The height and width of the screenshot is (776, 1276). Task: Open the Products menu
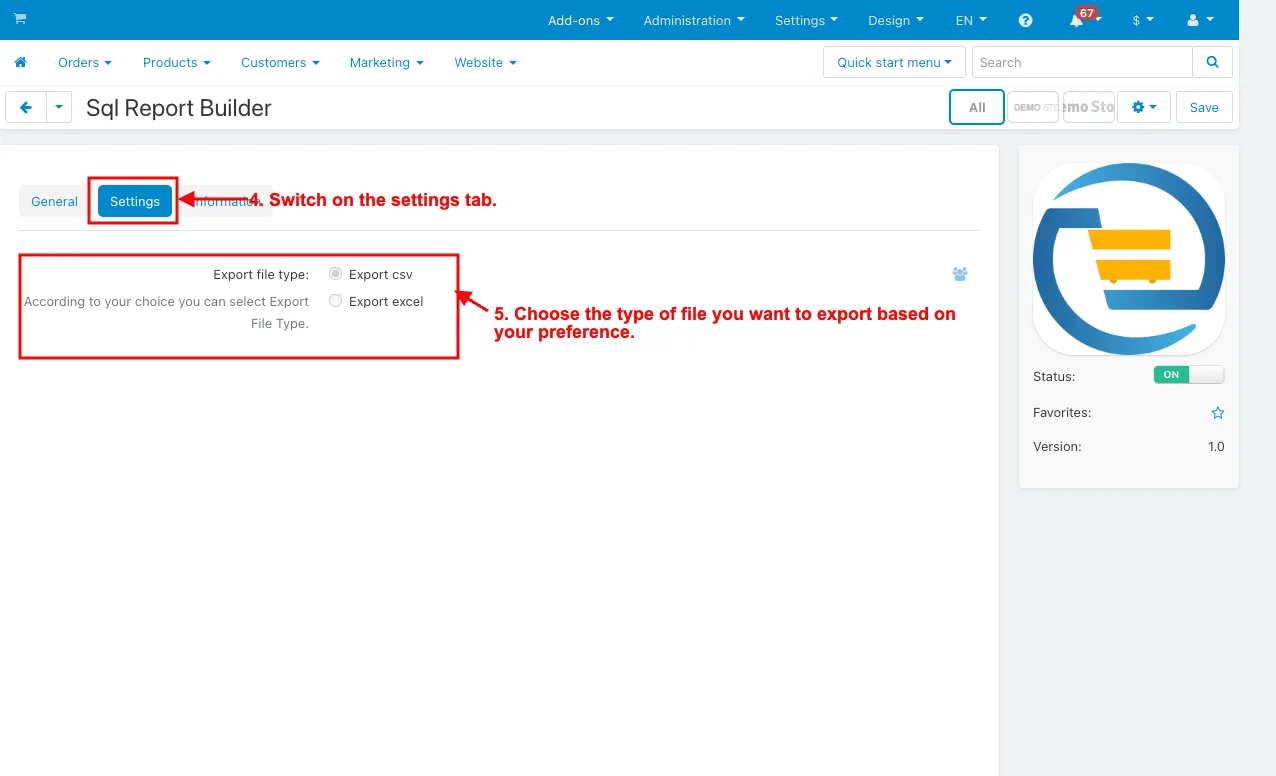[x=177, y=62]
